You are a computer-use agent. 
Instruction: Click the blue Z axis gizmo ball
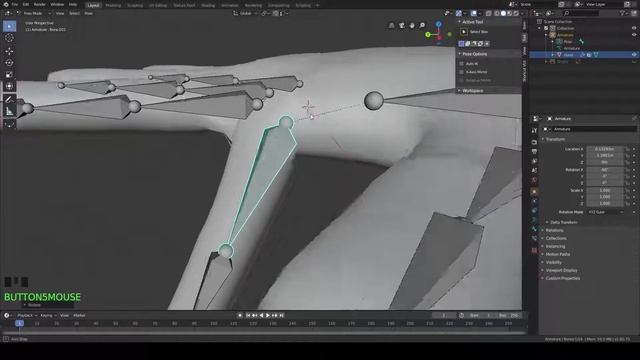pyautogui.click(x=438, y=24)
